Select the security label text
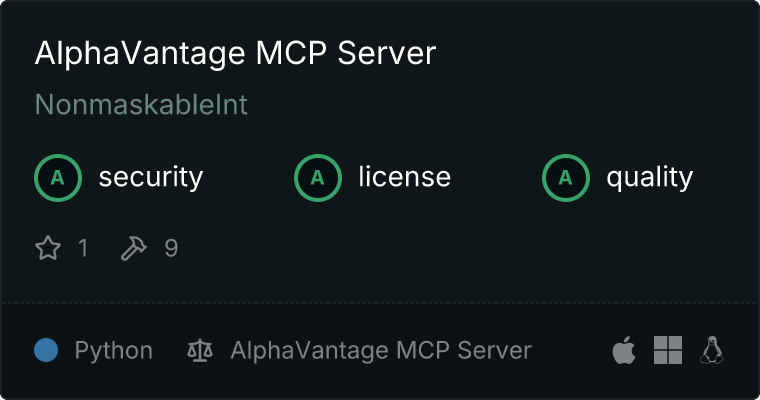The width and height of the screenshot is (760, 400). 151,177
